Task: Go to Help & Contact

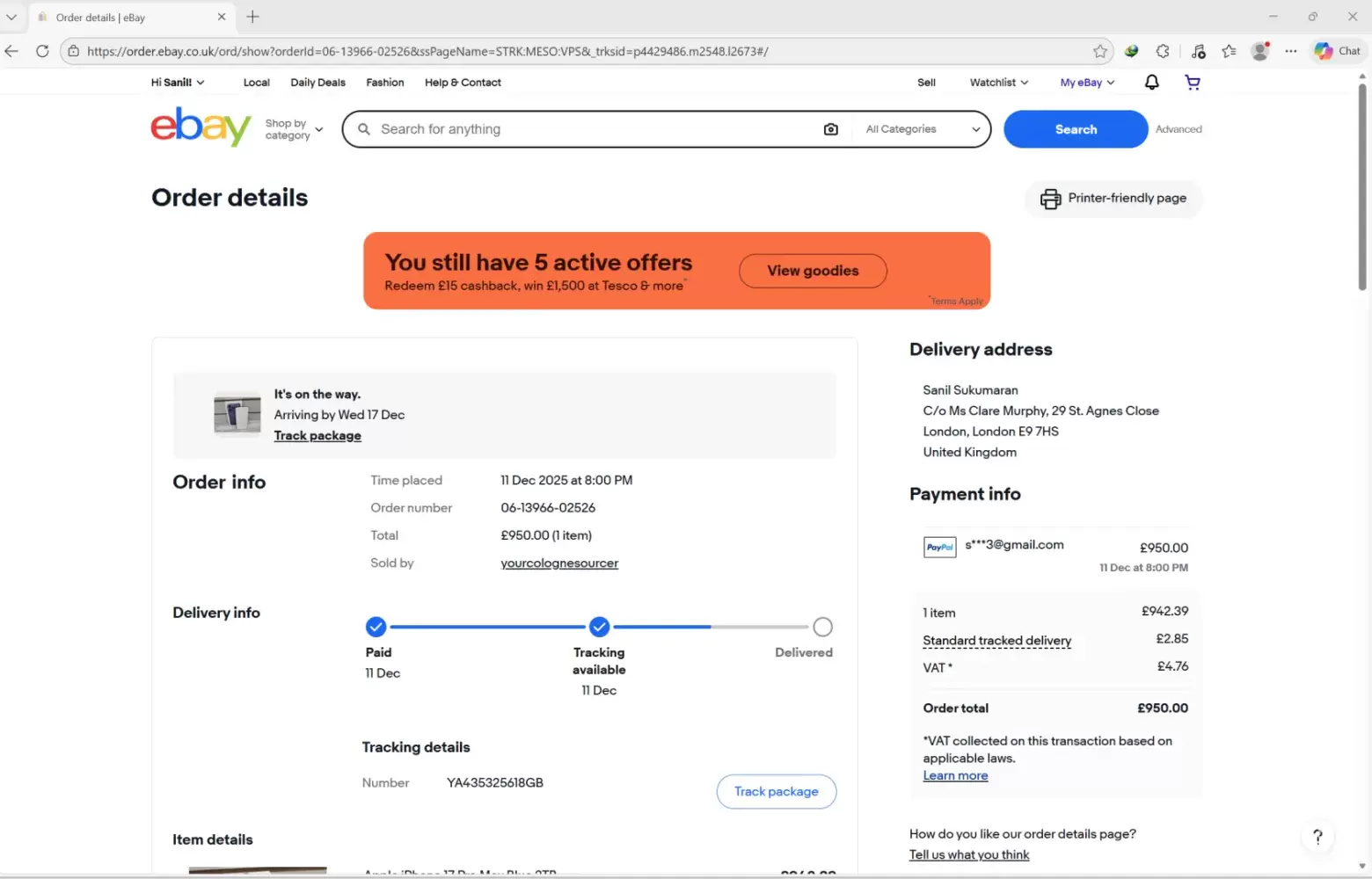Action: pyautogui.click(x=463, y=83)
